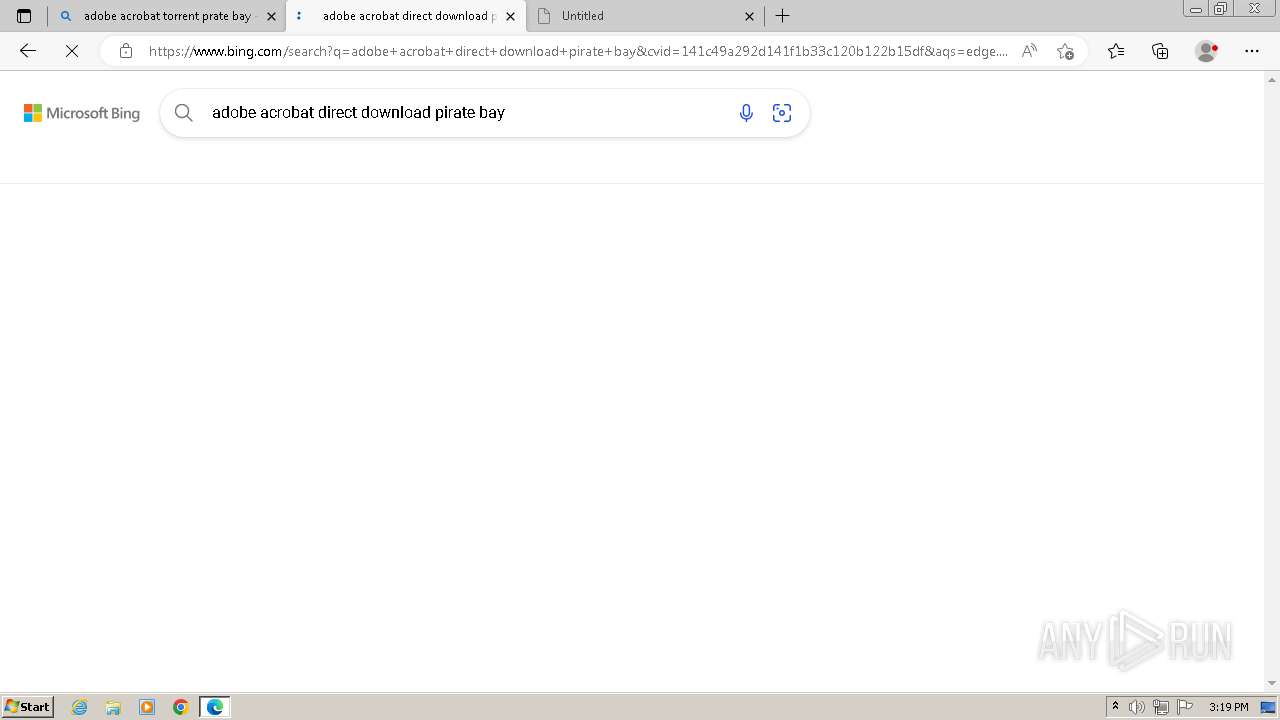Add this page to favorites
Viewport: 1280px width, 720px height.
(x=1065, y=51)
